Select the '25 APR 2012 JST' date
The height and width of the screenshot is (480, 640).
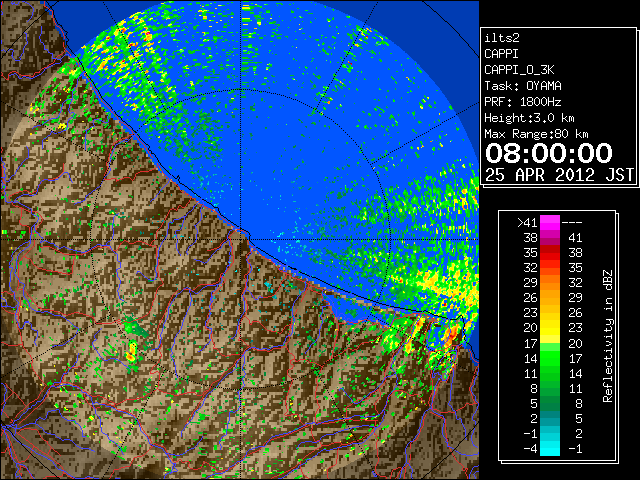point(559,175)
